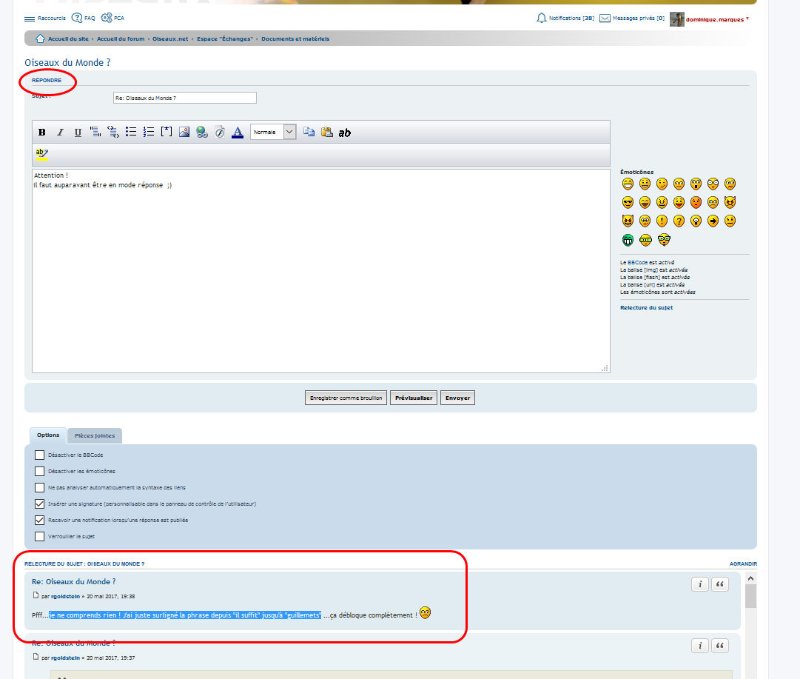The image size is (800, 679).
Task: Select the Options tab
Action: tap(47, 436)
